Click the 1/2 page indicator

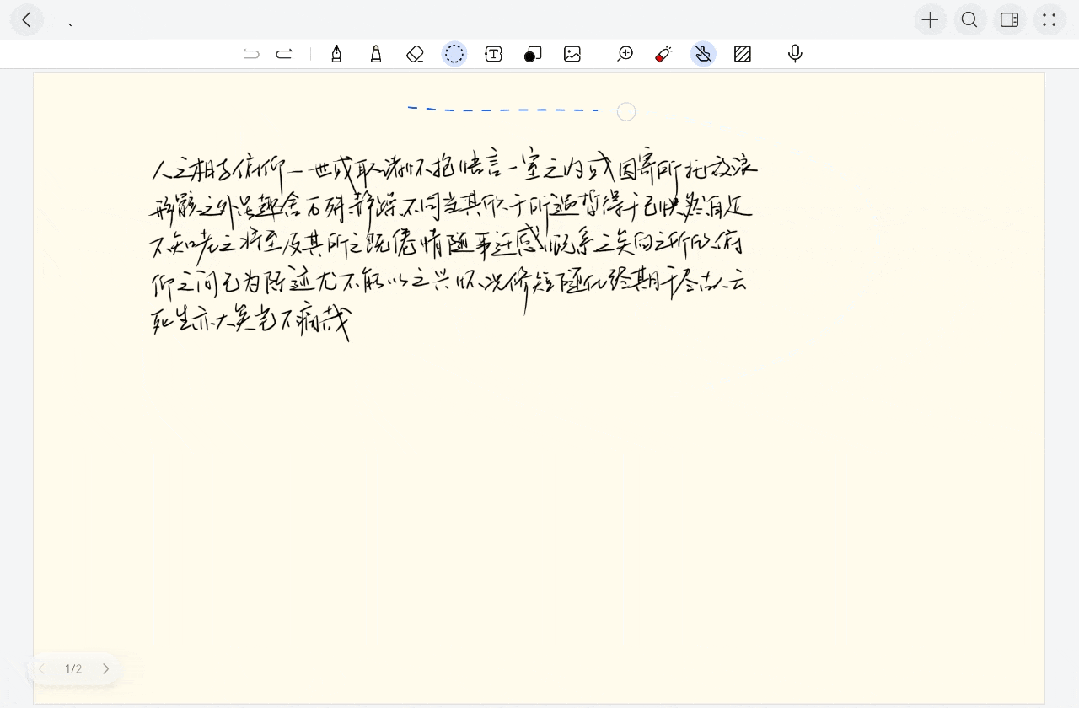tap(74, 668)
